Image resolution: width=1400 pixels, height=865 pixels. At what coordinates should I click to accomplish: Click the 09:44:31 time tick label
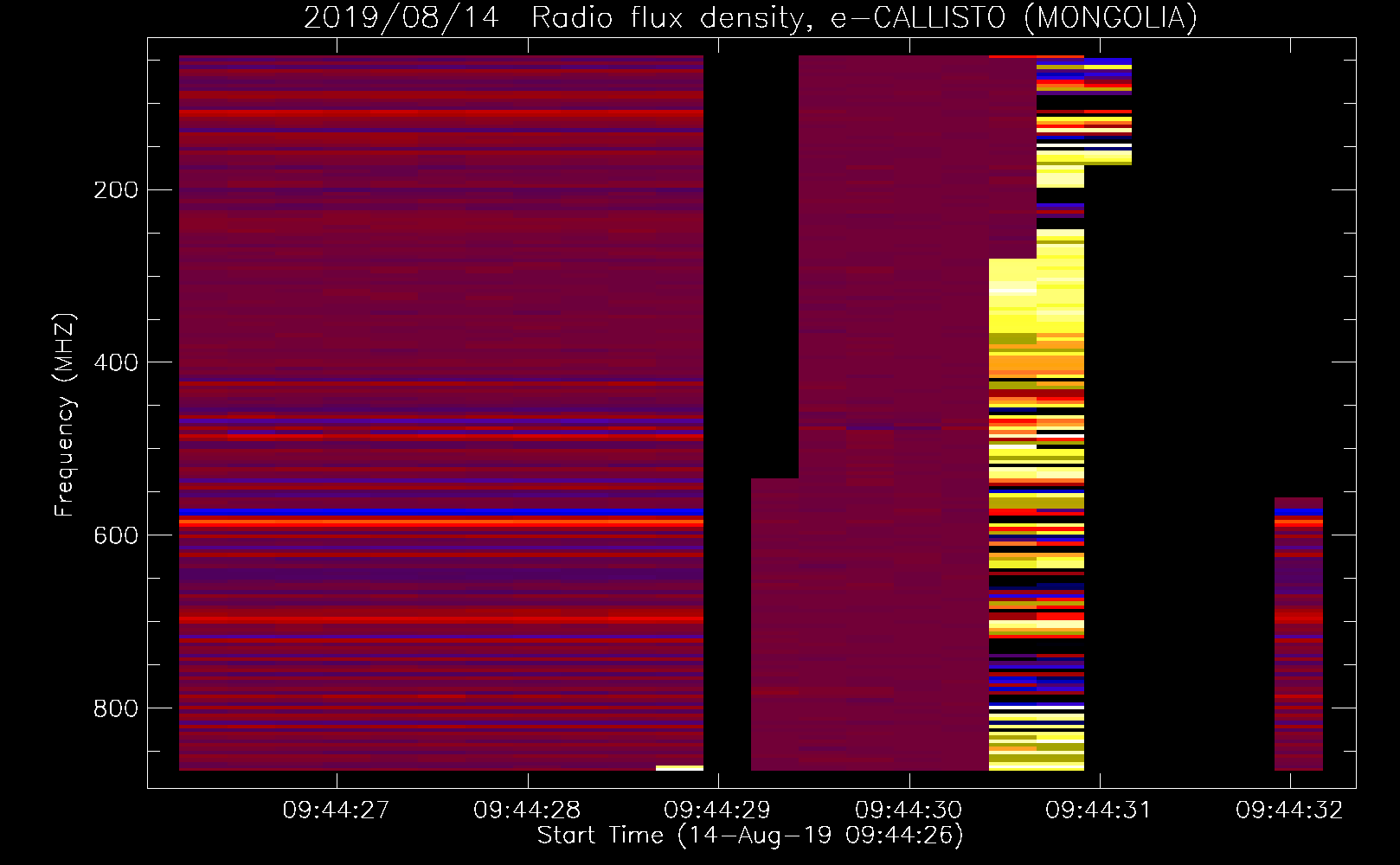tap(1099, 811)
